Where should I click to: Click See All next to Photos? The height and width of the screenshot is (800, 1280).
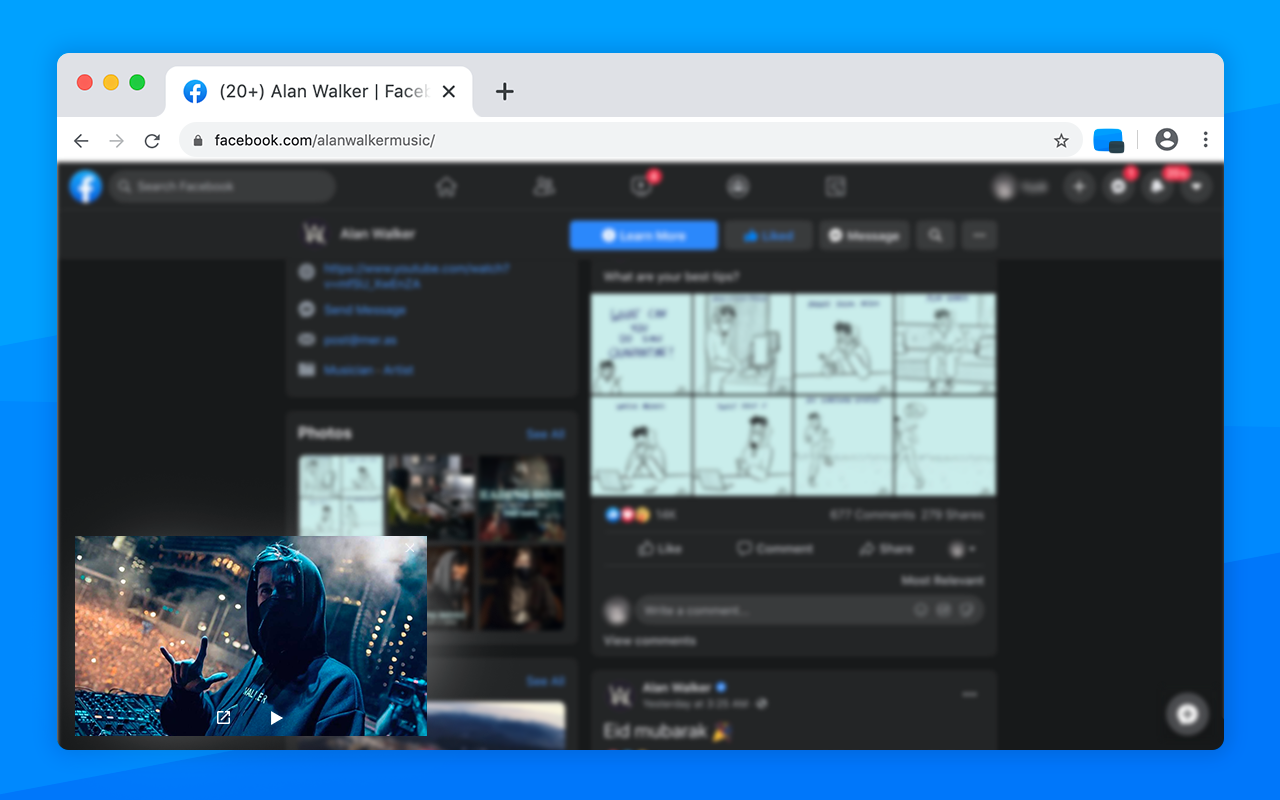point(546,434)
